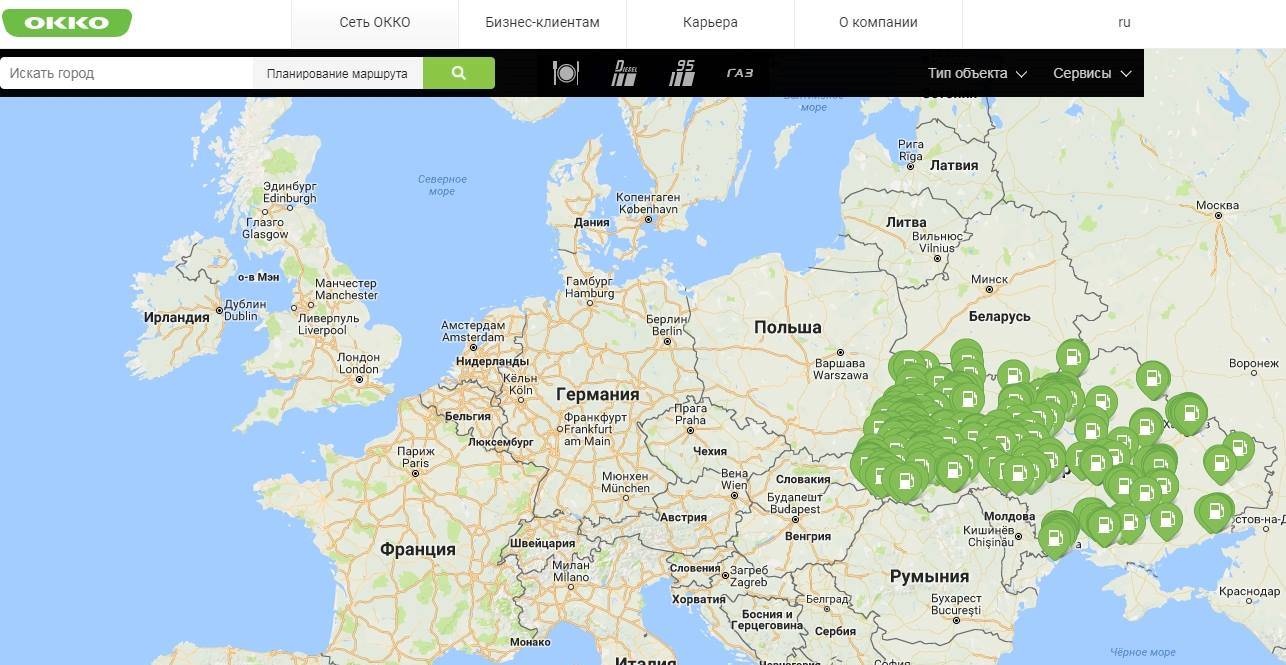Toggle the ГАЗ fuel filter
The height and width of the screenshot is (665, 1286).
coord(740,73)
